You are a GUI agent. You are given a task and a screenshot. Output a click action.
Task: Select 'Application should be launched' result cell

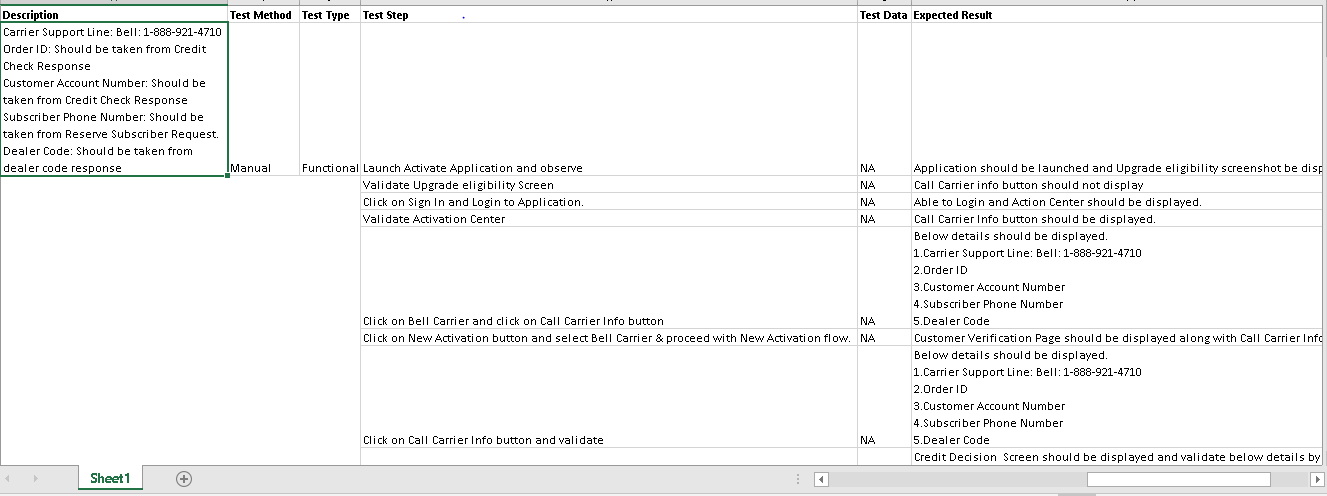click(1119, 100)
